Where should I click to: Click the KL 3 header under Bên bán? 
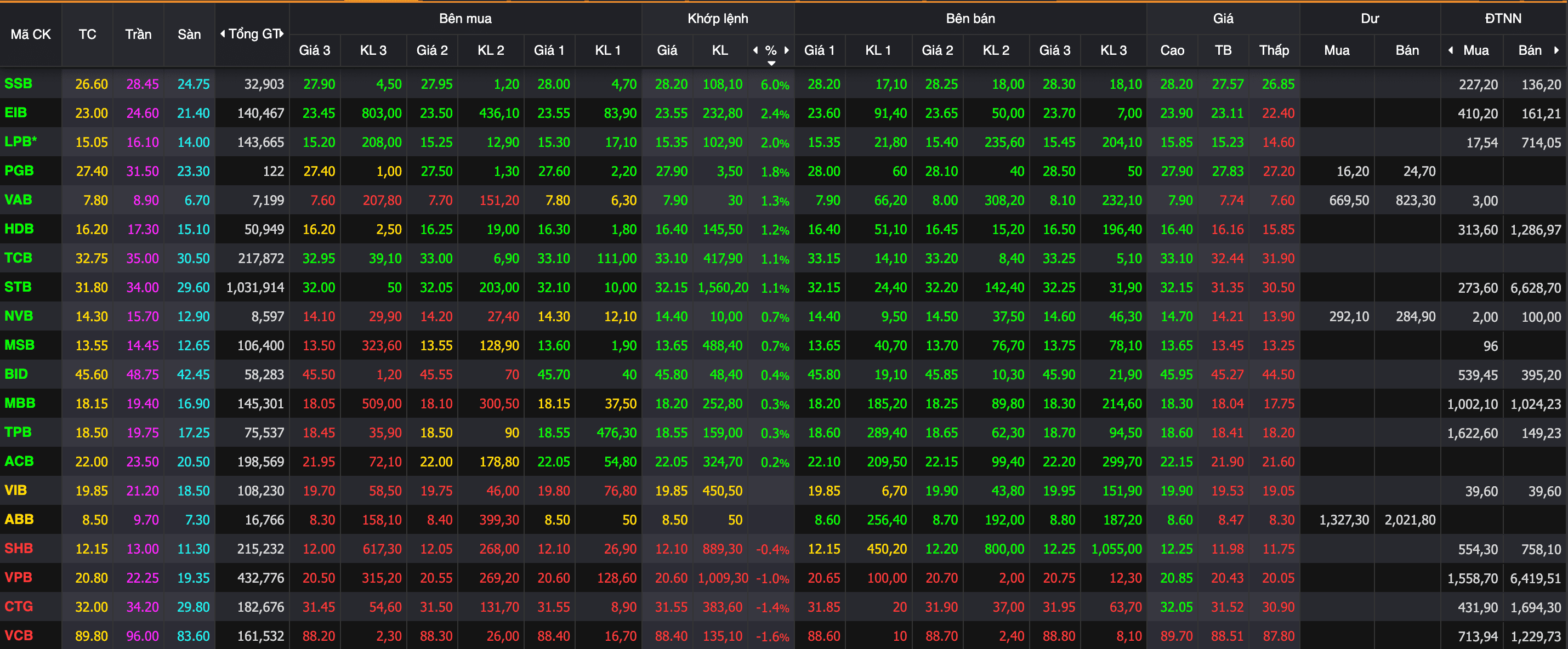point(1113,50)
